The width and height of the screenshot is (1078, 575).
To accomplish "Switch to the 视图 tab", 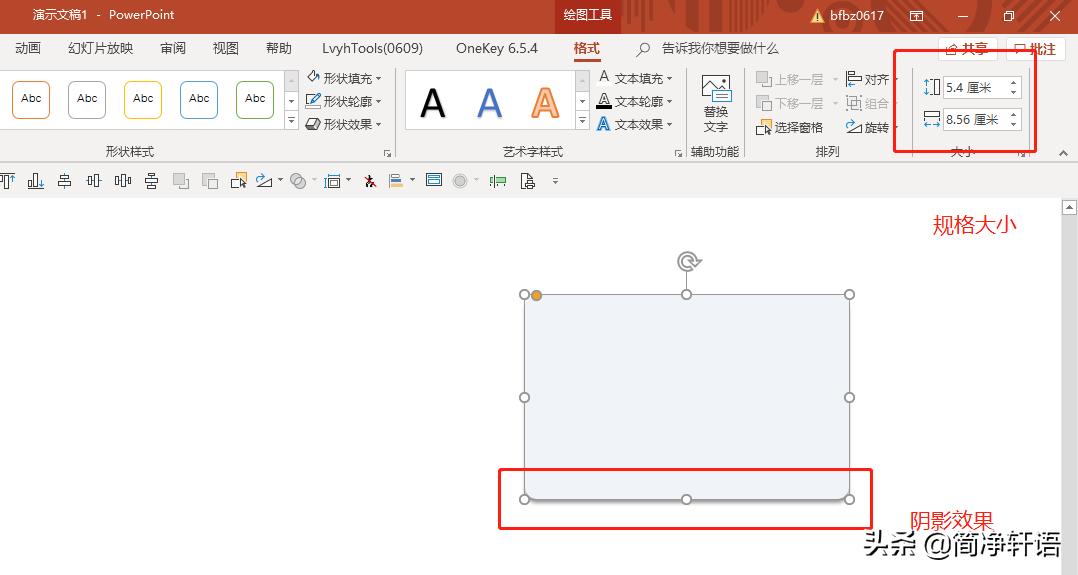I will click(226, 48).
